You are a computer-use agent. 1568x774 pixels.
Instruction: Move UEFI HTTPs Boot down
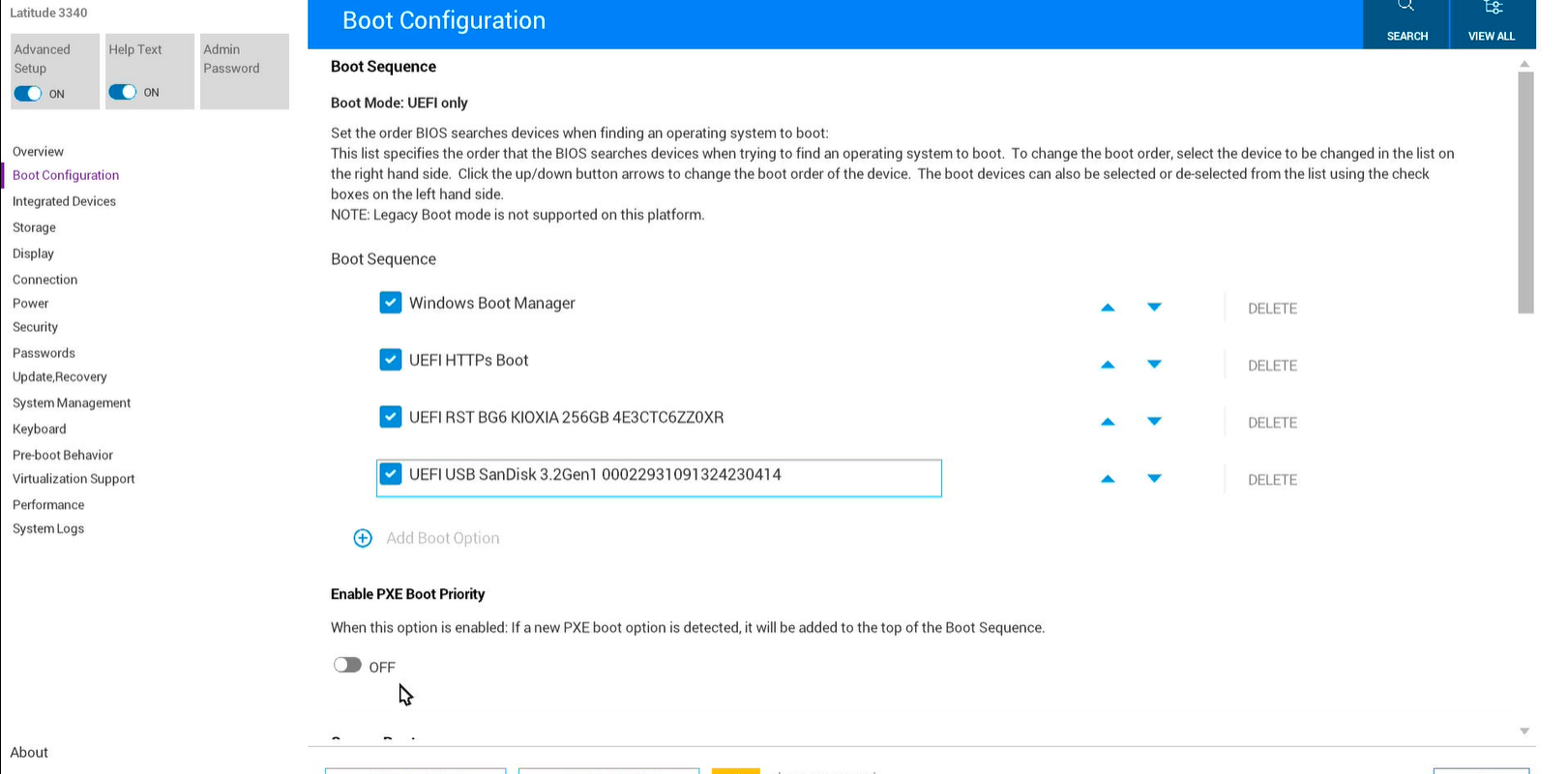(1154, 364)
